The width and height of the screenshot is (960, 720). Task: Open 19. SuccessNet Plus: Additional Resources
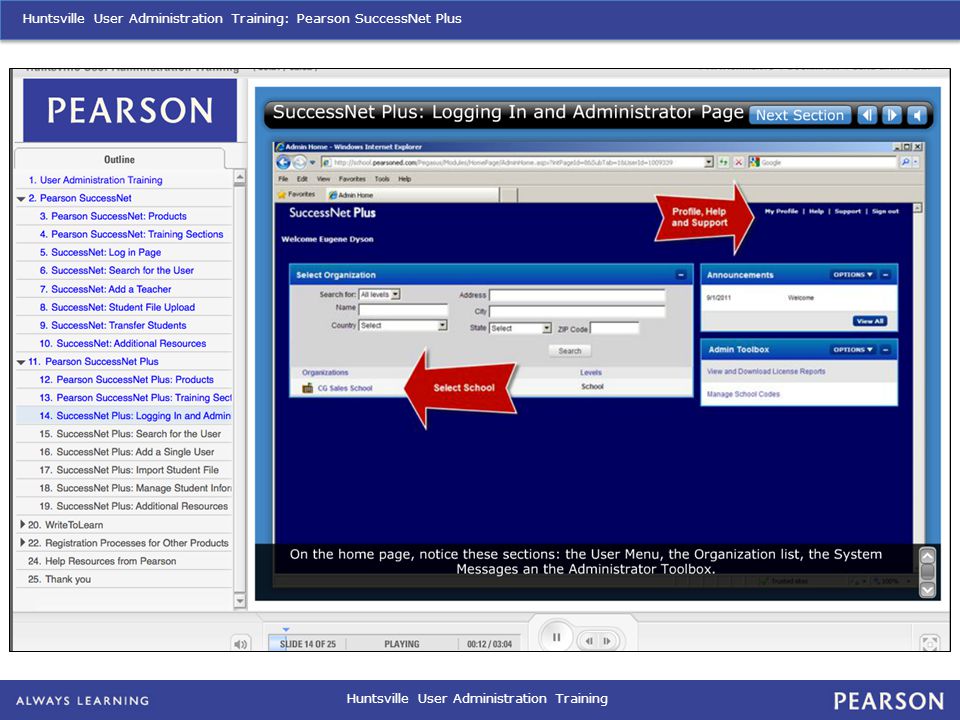click(x=133, y=506)
